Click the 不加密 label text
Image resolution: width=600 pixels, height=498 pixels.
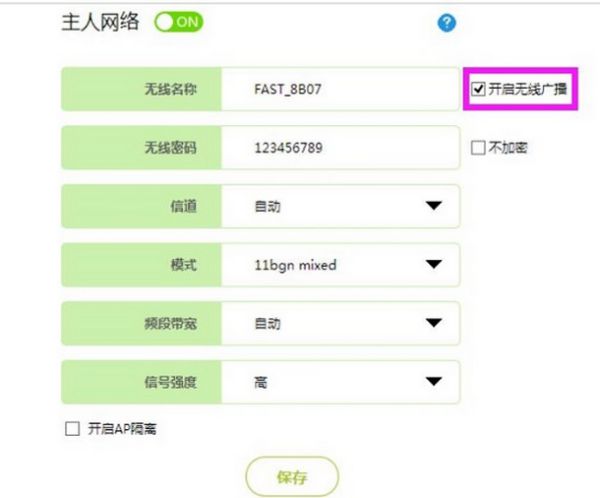[x=508, y=147]
